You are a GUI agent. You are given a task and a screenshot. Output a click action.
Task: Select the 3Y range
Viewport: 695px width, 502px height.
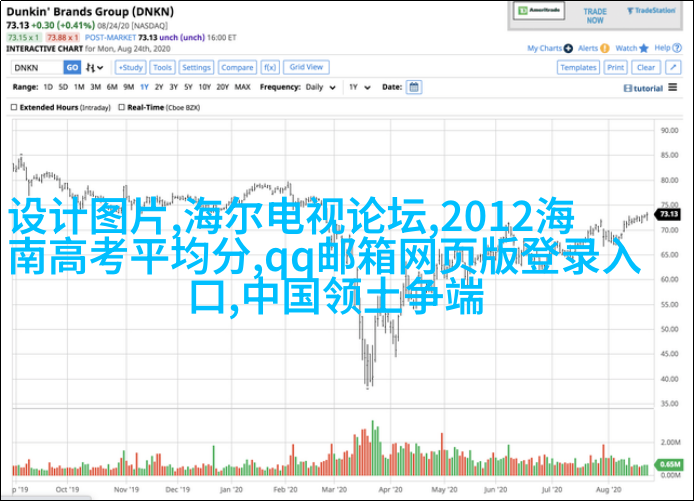174,87
